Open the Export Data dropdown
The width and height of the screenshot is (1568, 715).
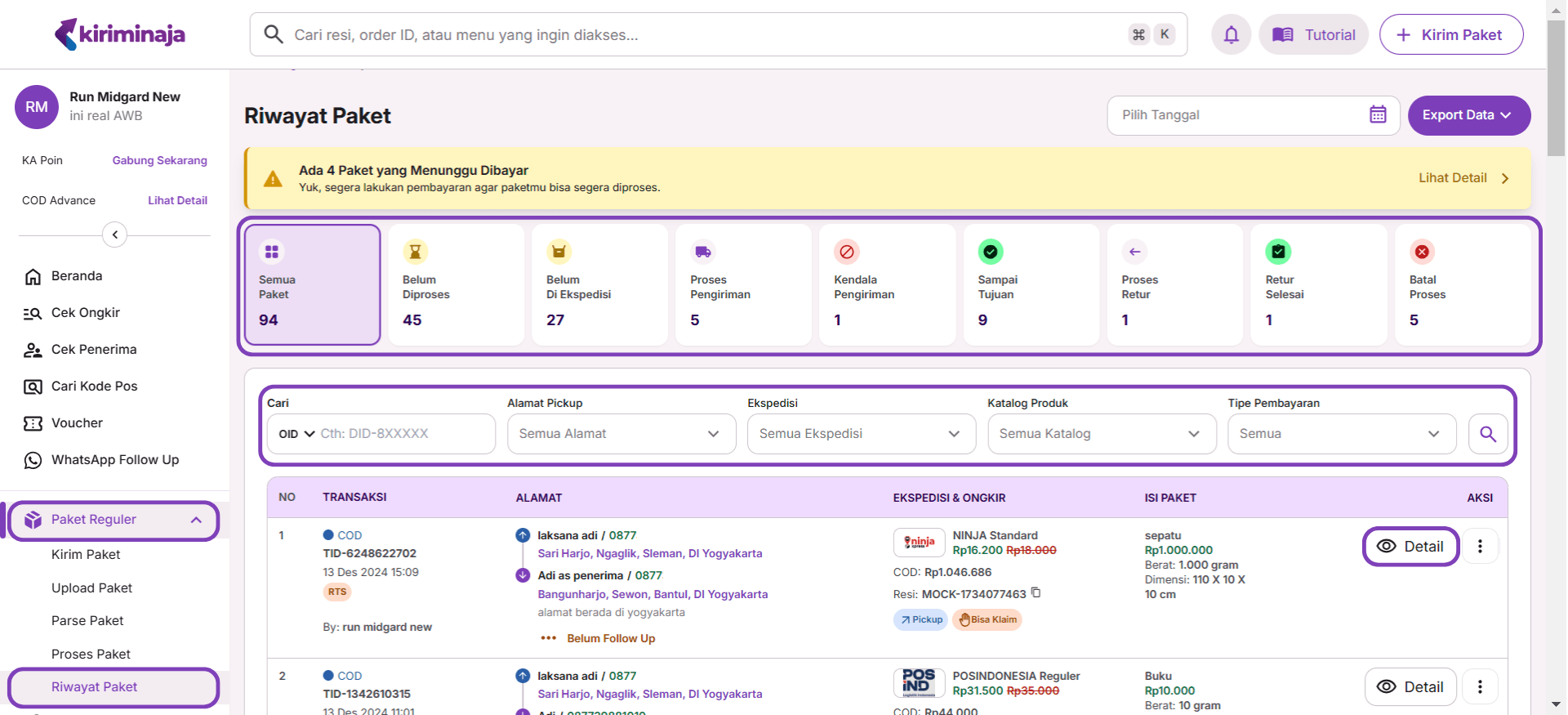point(1468,115)
